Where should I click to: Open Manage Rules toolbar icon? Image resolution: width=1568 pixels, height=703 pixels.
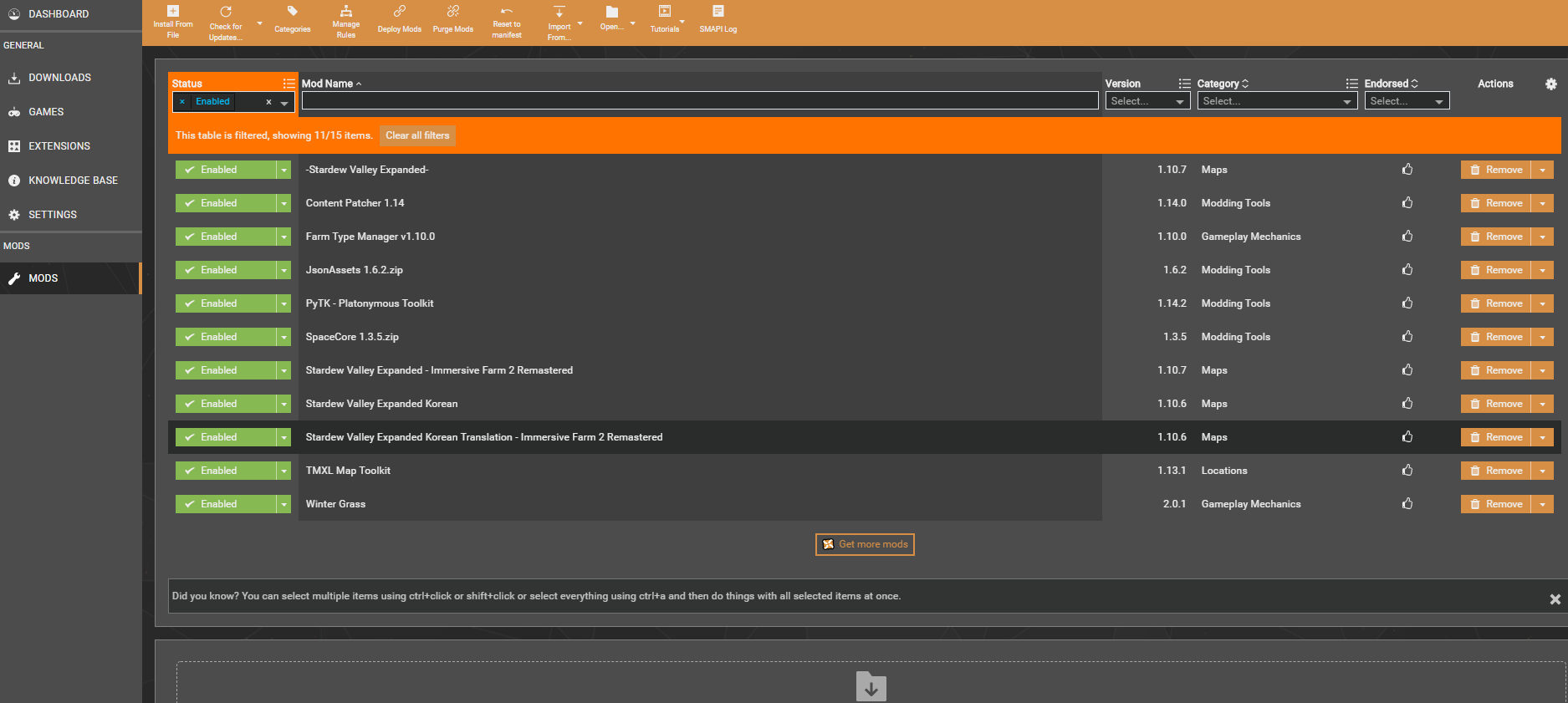345,12
